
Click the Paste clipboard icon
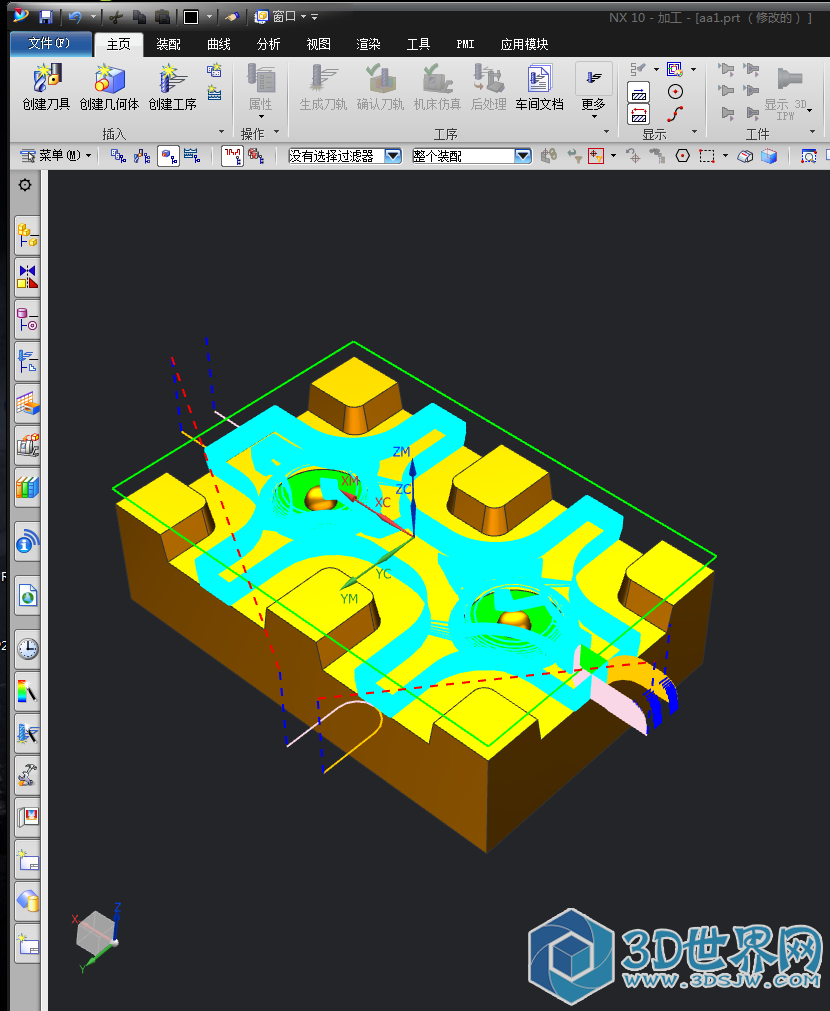coord(163,17)
